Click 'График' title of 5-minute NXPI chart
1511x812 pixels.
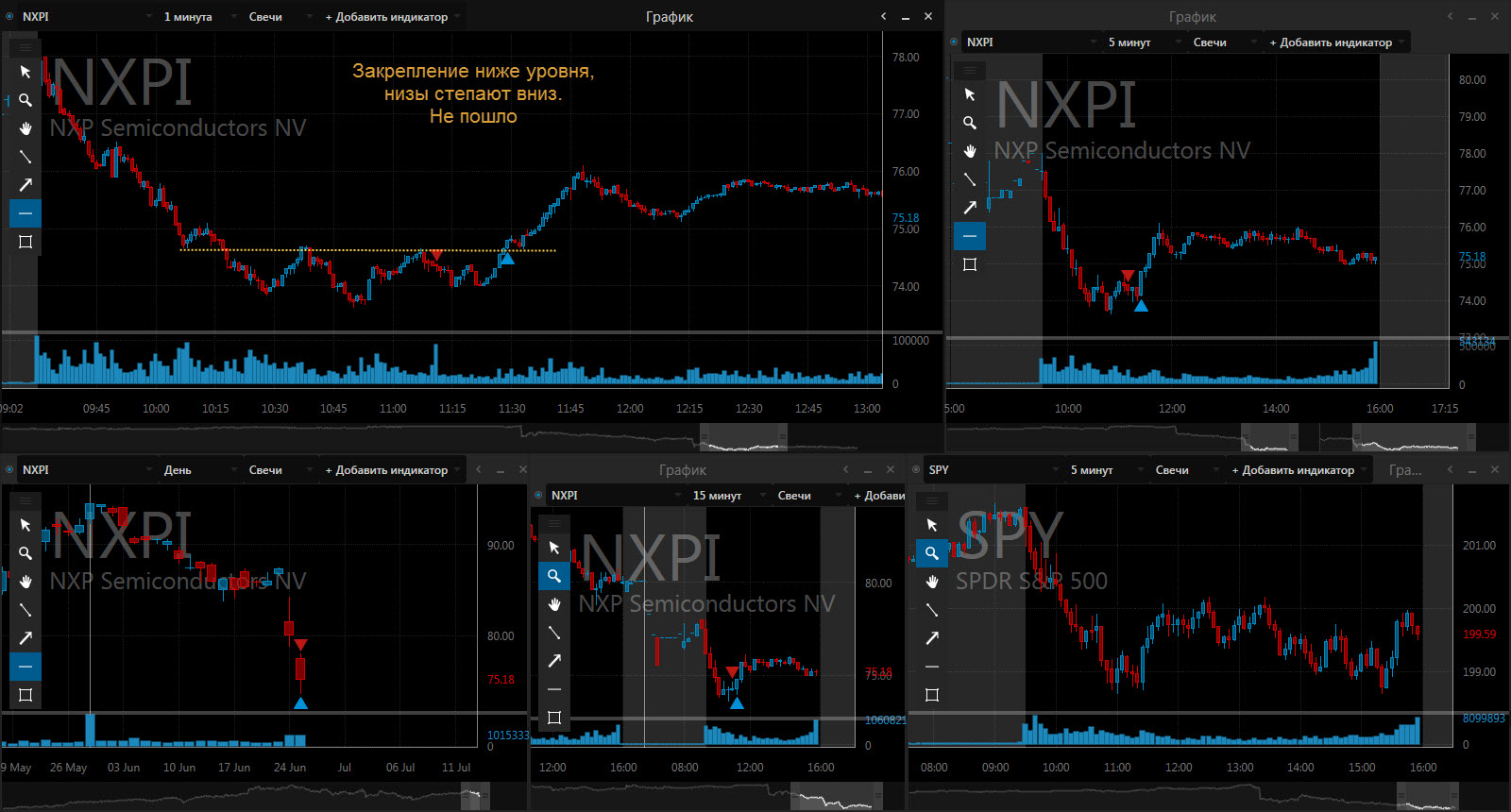coord(1193,16)
